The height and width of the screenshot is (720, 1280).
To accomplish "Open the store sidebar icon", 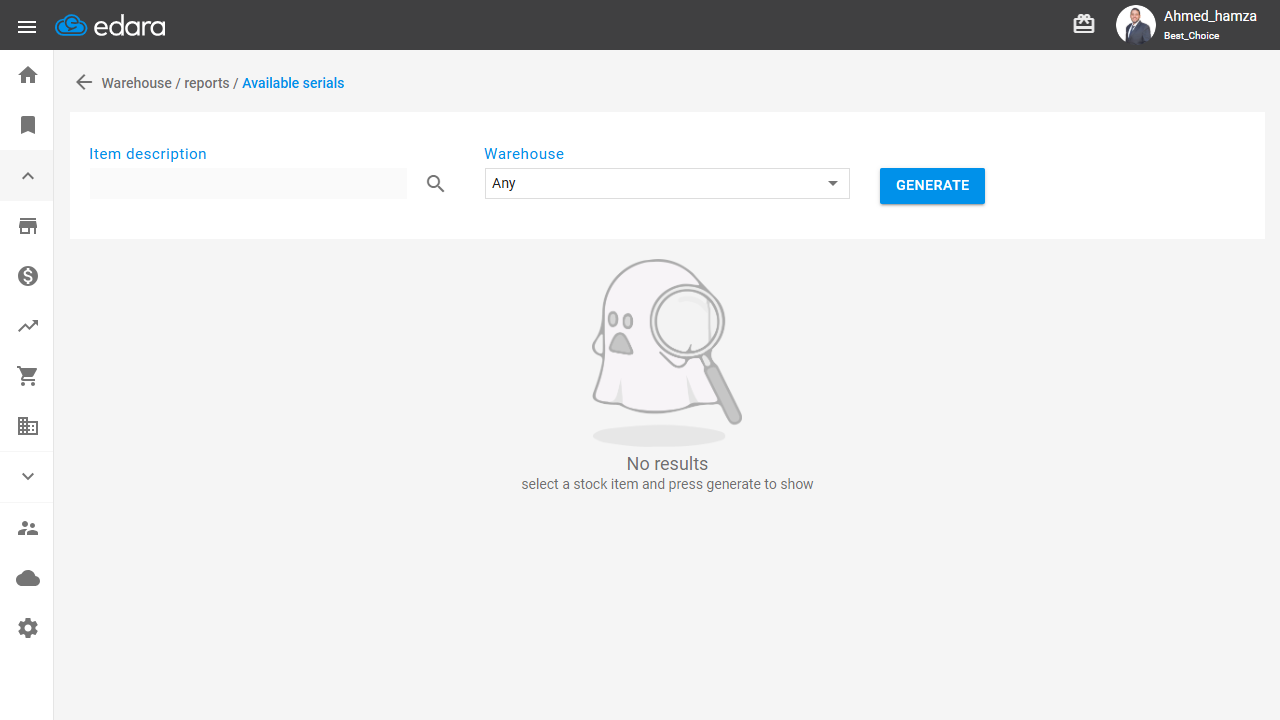I will point(28,226).
